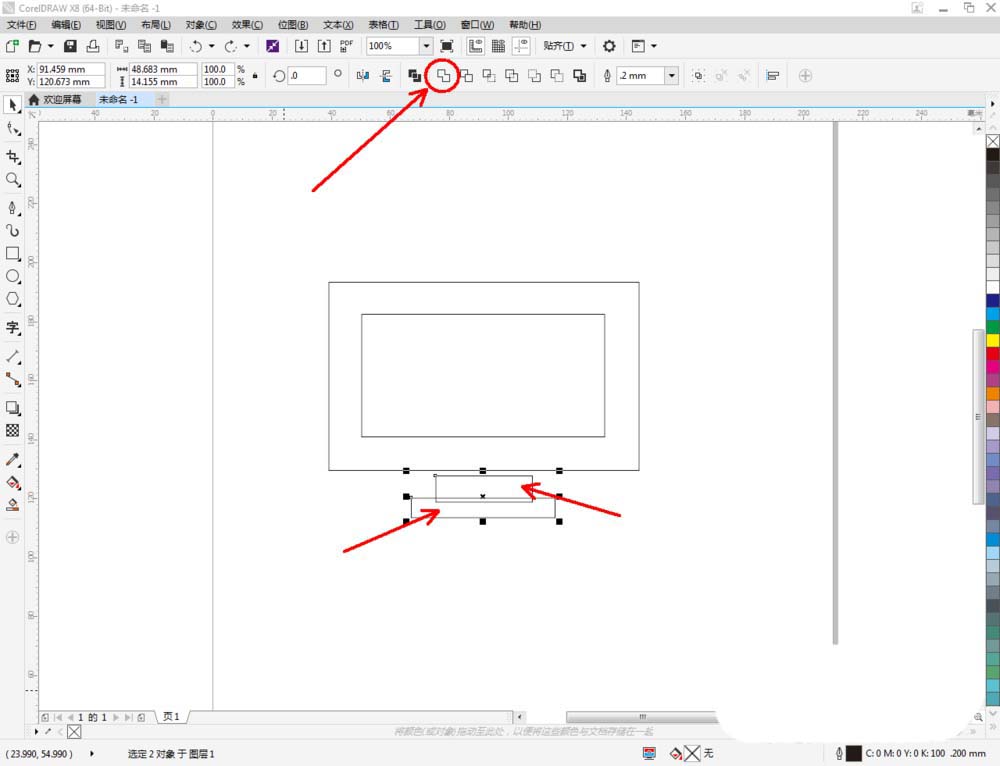Screen dimensions: 1000x766
Task: Toggle show rulers button
Action: [x=475, y=46]
